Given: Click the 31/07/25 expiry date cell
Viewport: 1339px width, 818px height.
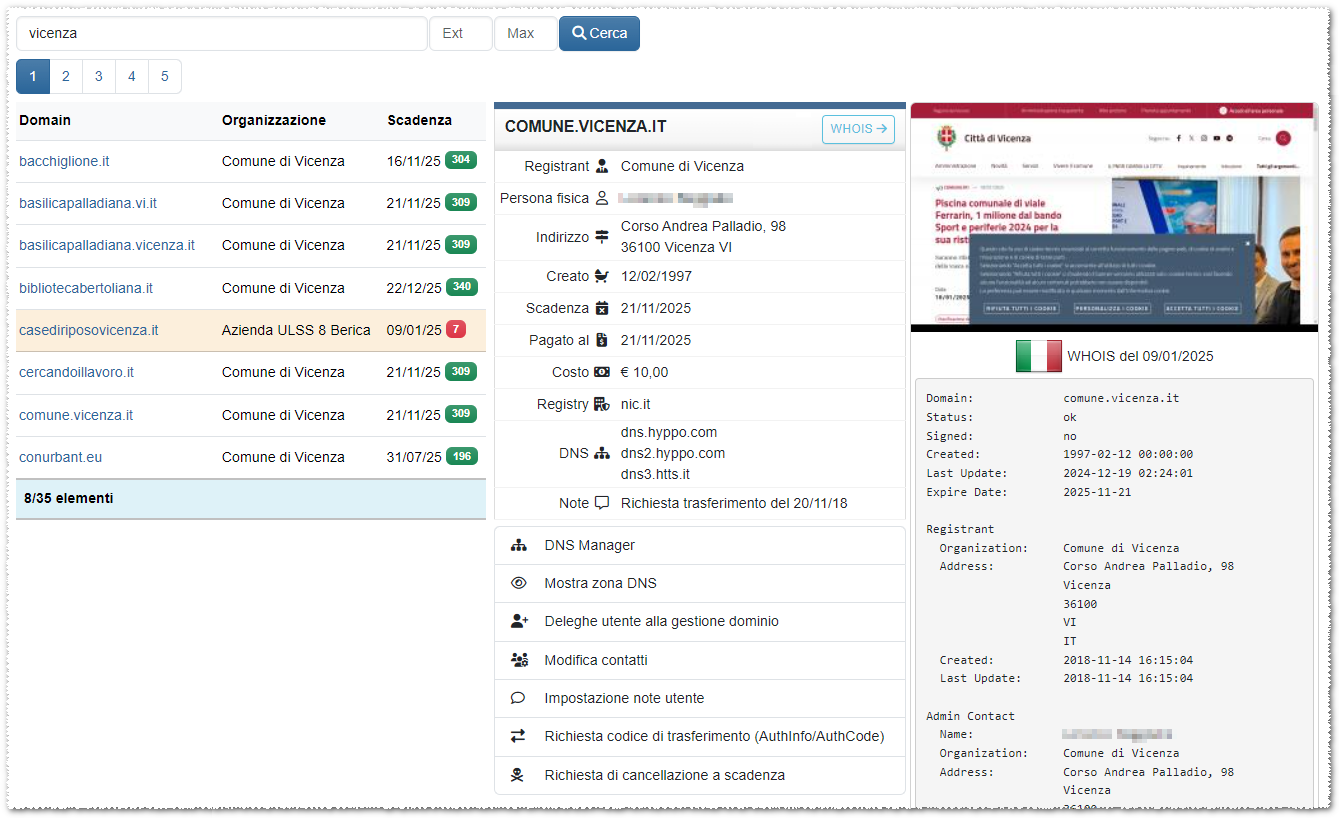Looking at the screenshot, I should pos(414,457).
